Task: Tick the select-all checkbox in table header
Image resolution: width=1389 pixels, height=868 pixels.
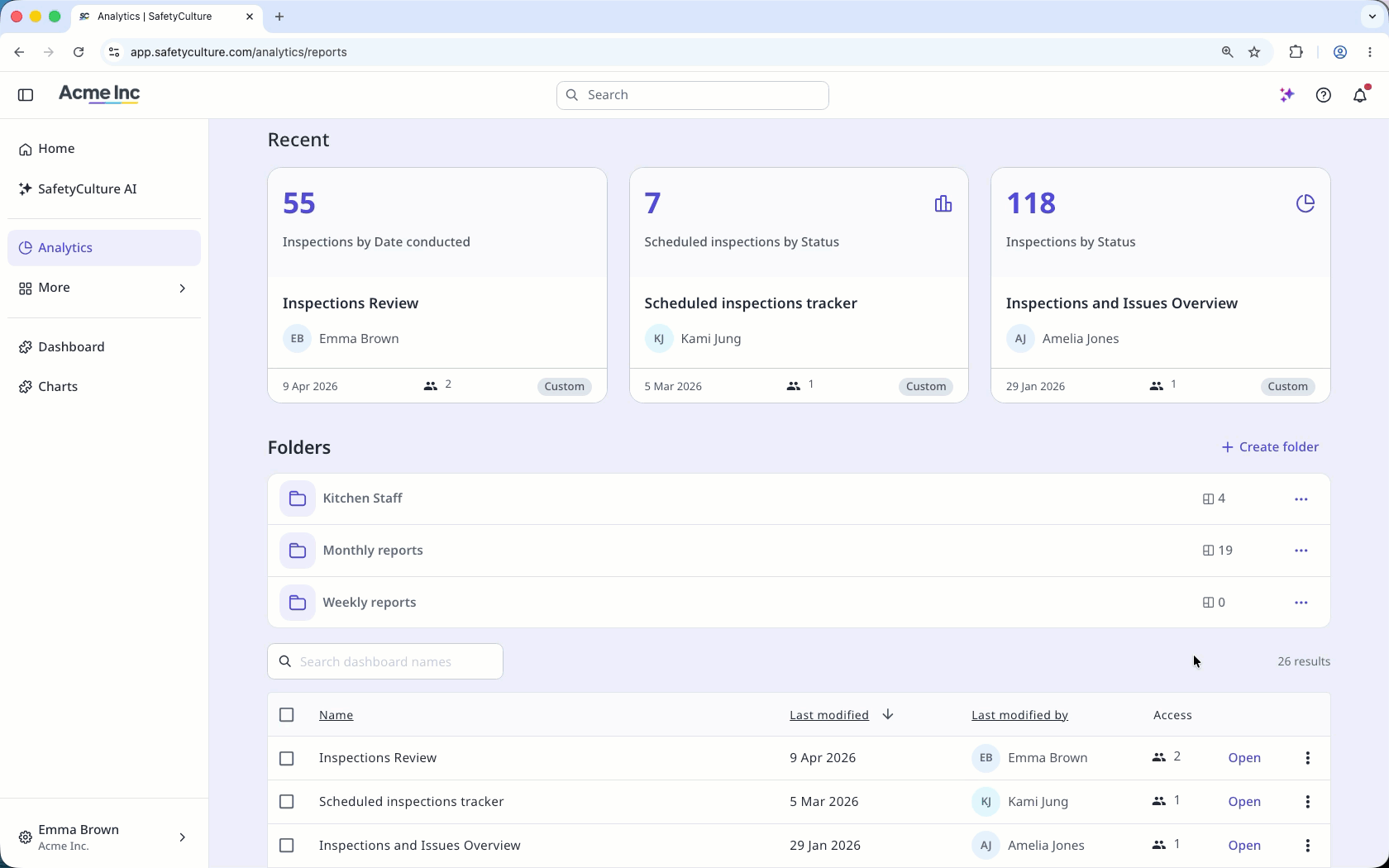Action: pos(287,715)
